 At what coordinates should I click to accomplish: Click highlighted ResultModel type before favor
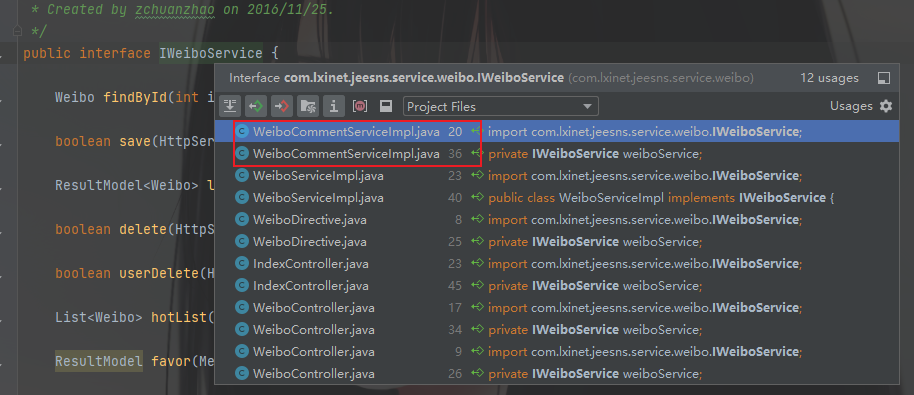pyautogui.click(x=99, y=362)
